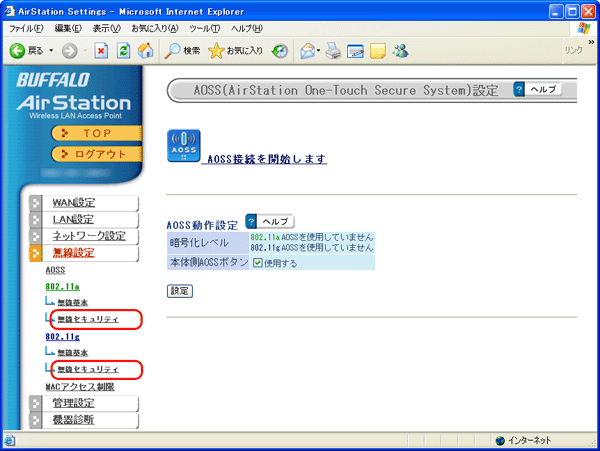Open the Search magnifier (検索) toolbar button

(x=182, y=51)
